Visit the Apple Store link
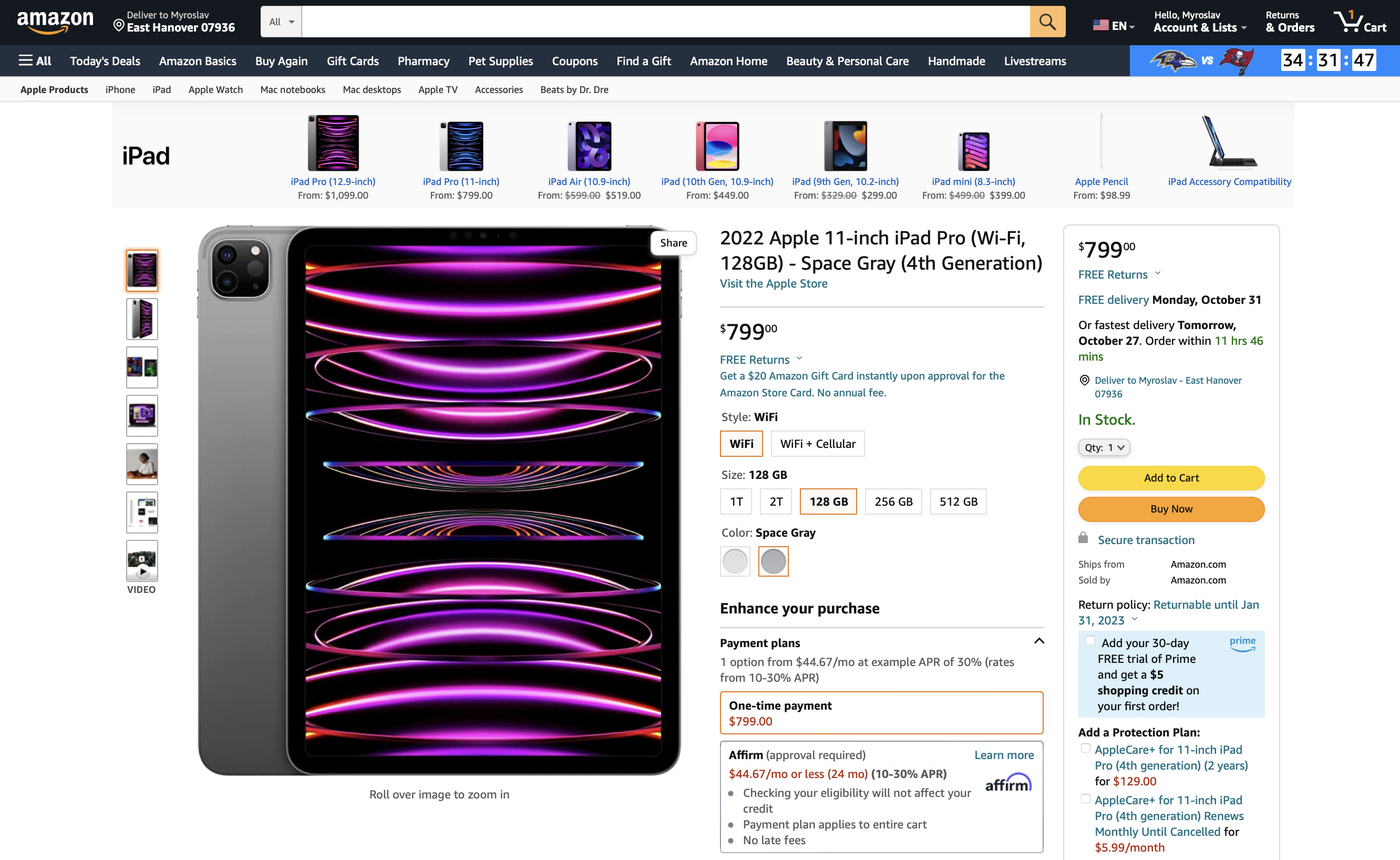Viewport: 1400px width, 860px height. tap(773, 283)
